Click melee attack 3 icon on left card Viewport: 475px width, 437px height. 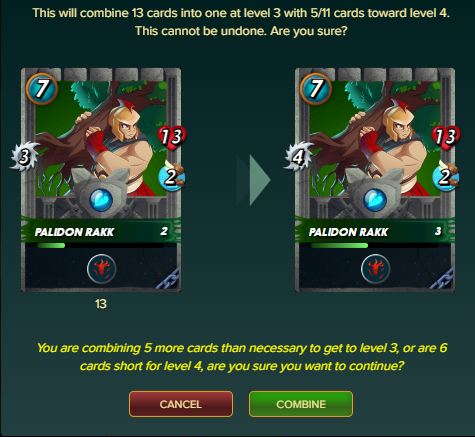coord(24,156)
